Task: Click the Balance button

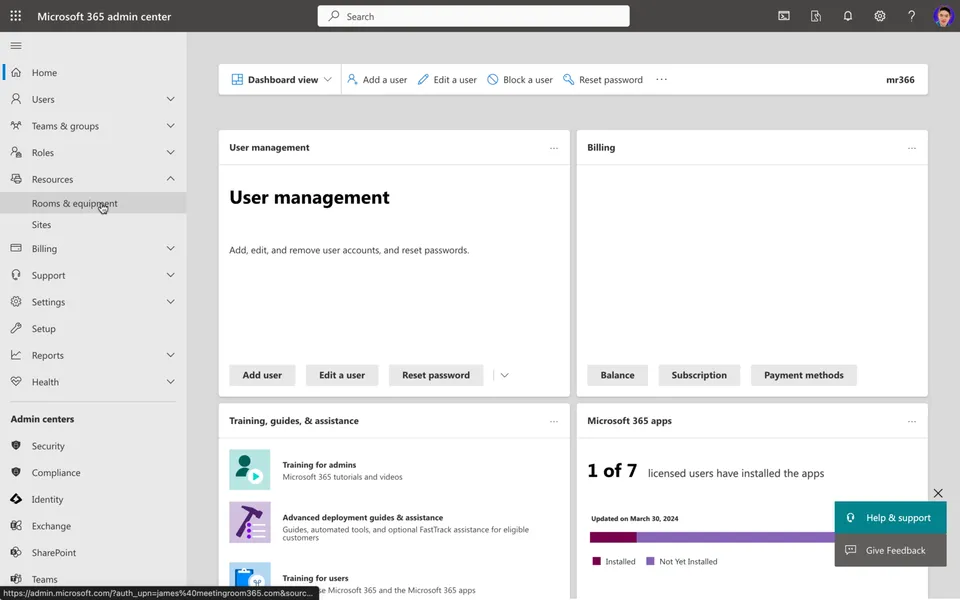Action: pyautogui.click(x=617, y=375)
